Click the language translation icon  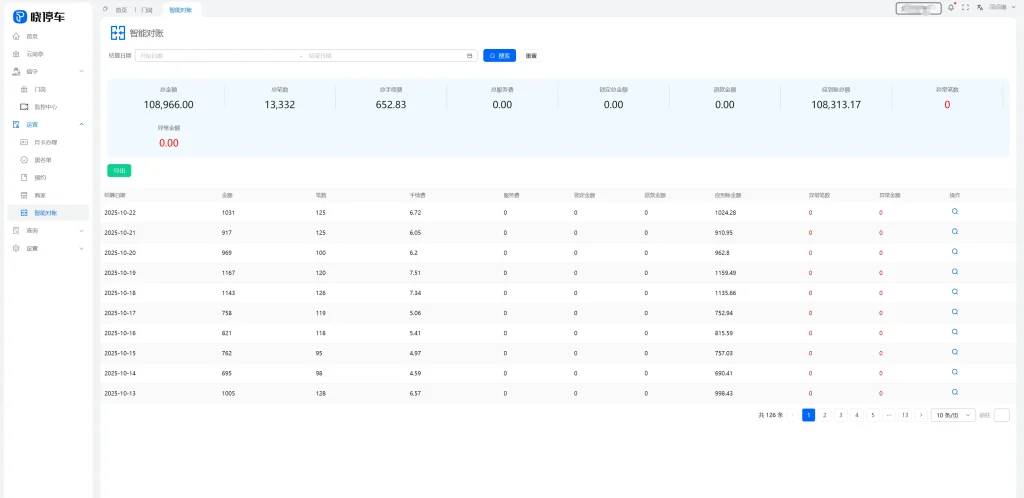[980, 7]
